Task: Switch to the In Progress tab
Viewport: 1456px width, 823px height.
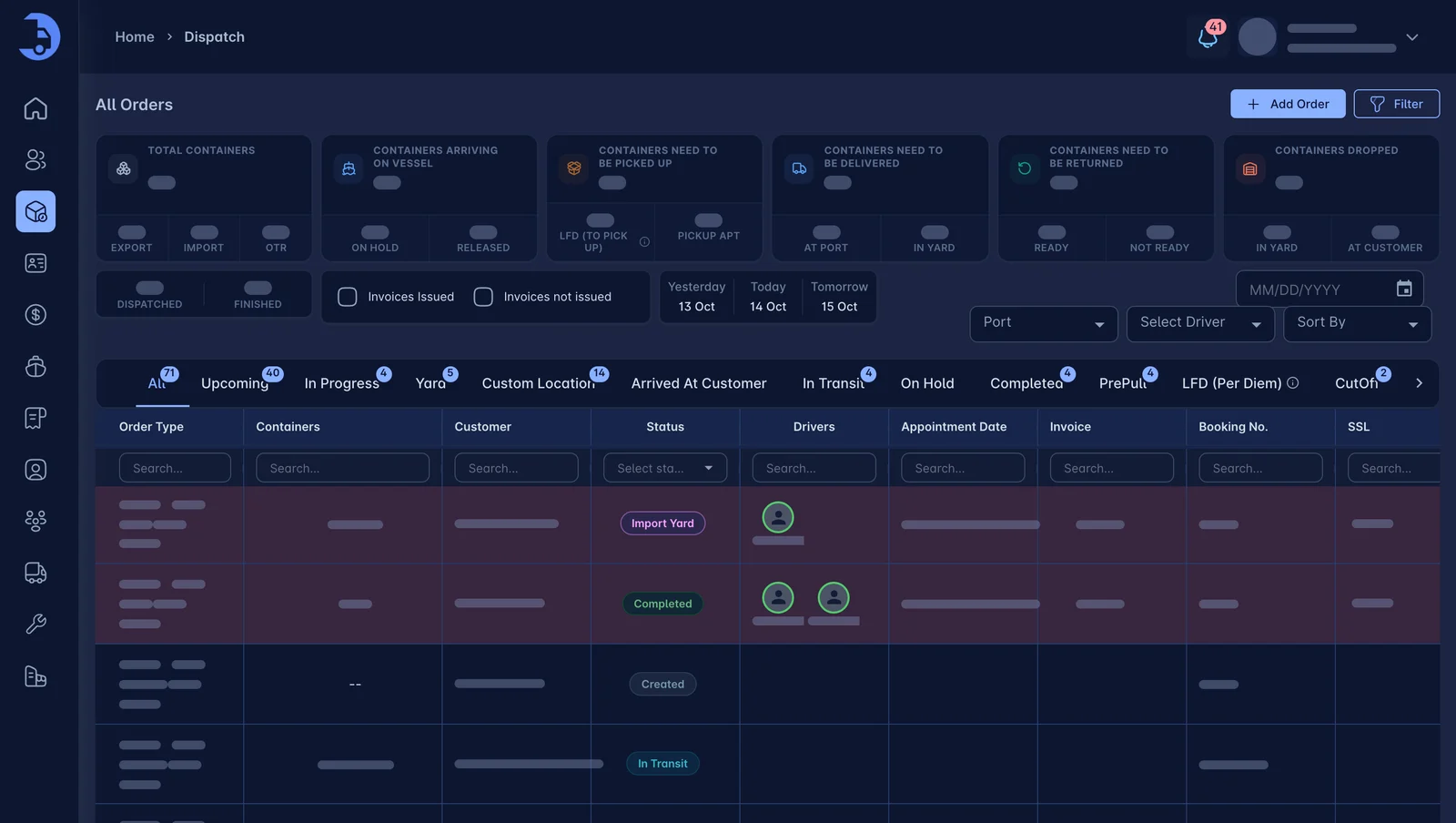Action: point(341,383)
